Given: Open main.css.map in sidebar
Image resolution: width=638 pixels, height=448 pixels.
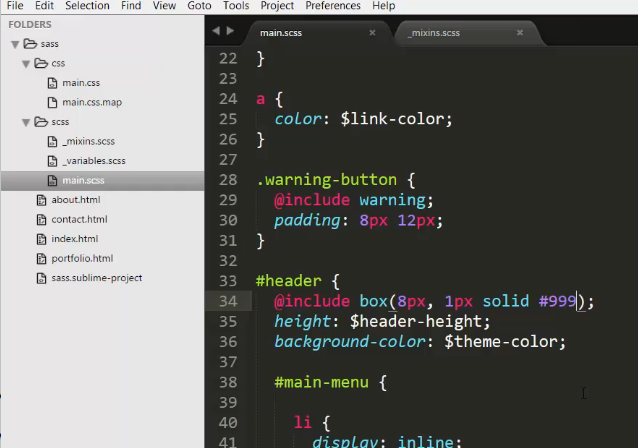Looking at the screenshot, I should click(92, 103).
